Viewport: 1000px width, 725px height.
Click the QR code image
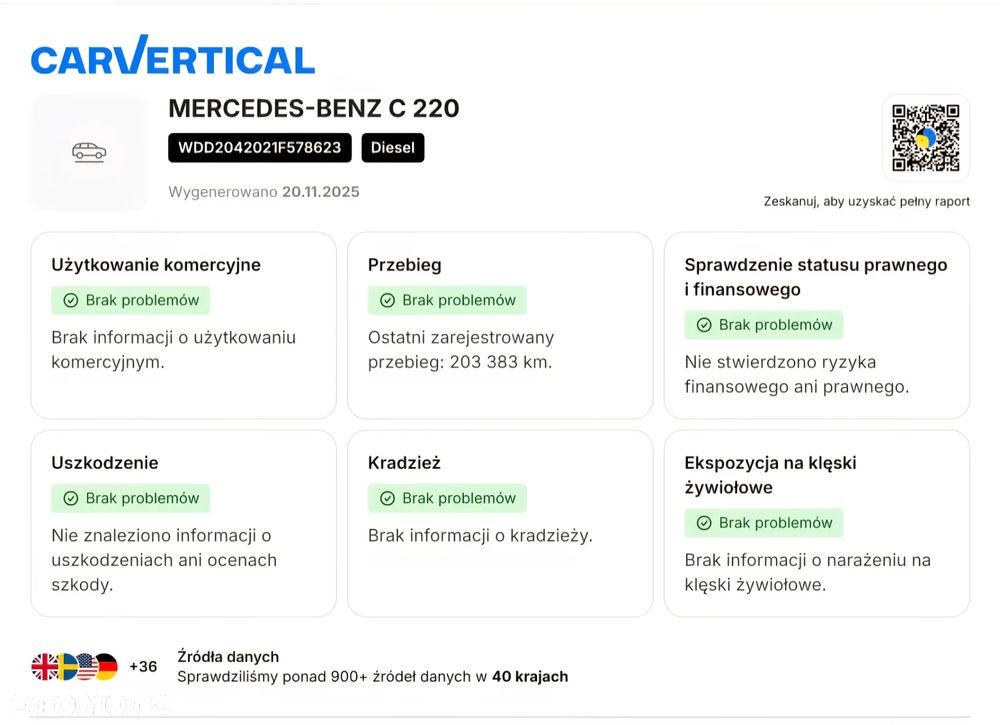point(926,138)
